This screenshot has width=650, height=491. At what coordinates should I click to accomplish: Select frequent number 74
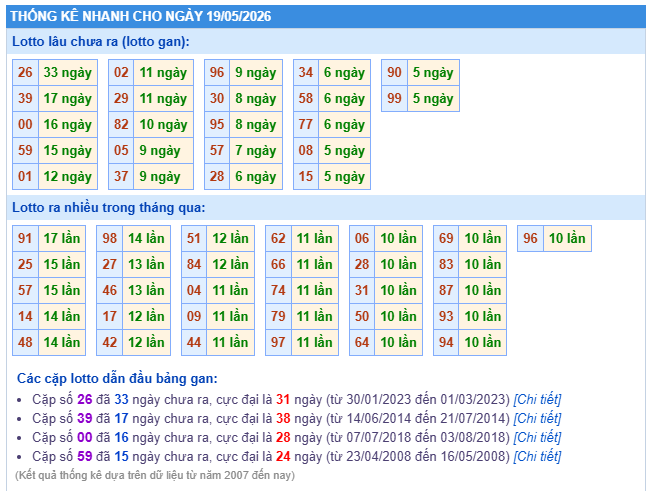pyautogui.click(x=278, y=290)
